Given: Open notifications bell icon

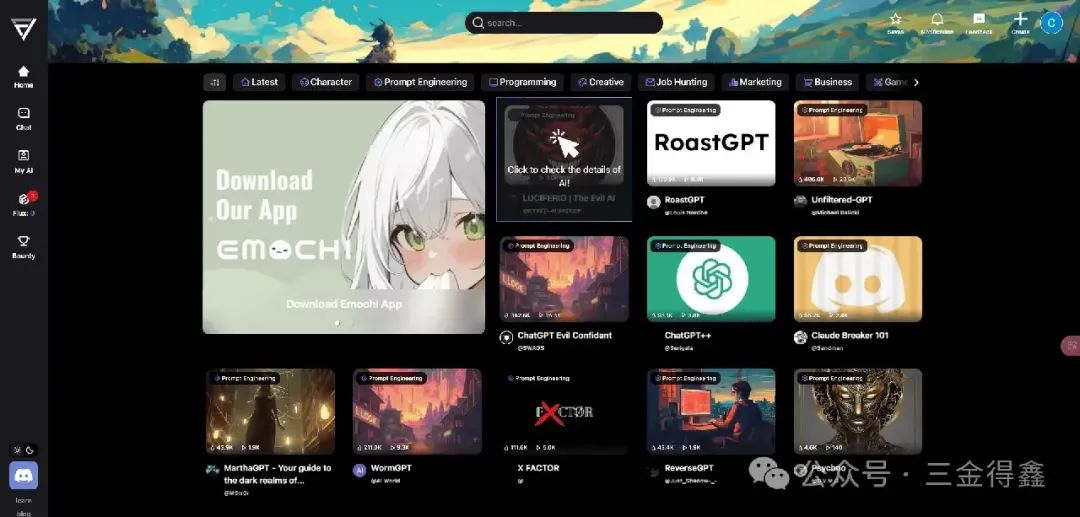Looking at the screenshot, I should (x=937, y=23).
